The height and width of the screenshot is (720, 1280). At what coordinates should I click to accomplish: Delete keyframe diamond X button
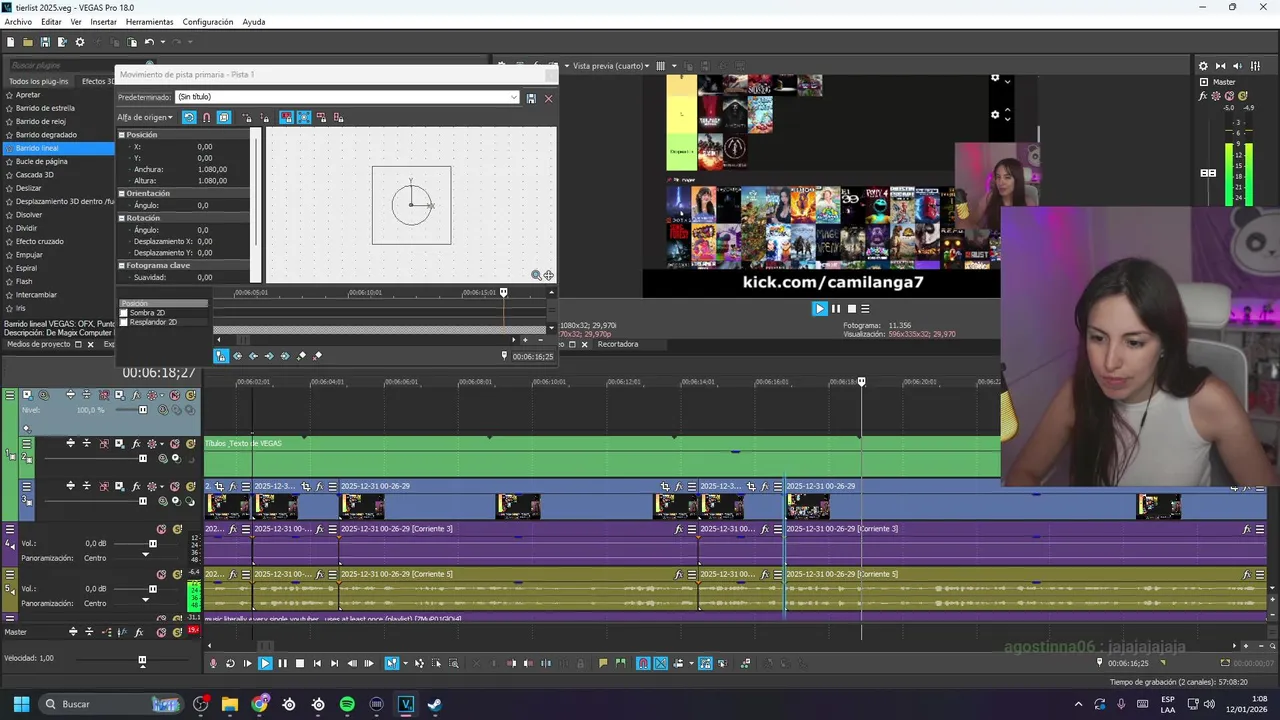(318, 356)
